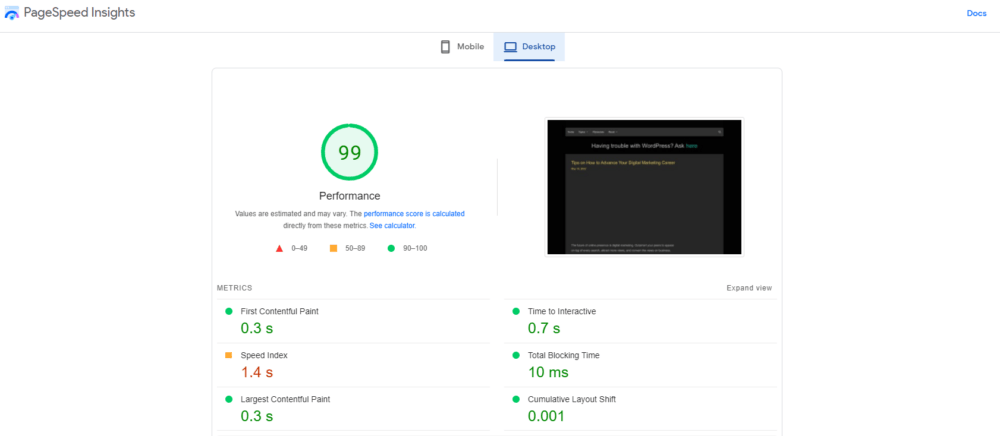Image resolution: width=1000 pixels, height=436 pixels.
Task: Click the website screenshot thumbnail
Action: coord(644,187)
